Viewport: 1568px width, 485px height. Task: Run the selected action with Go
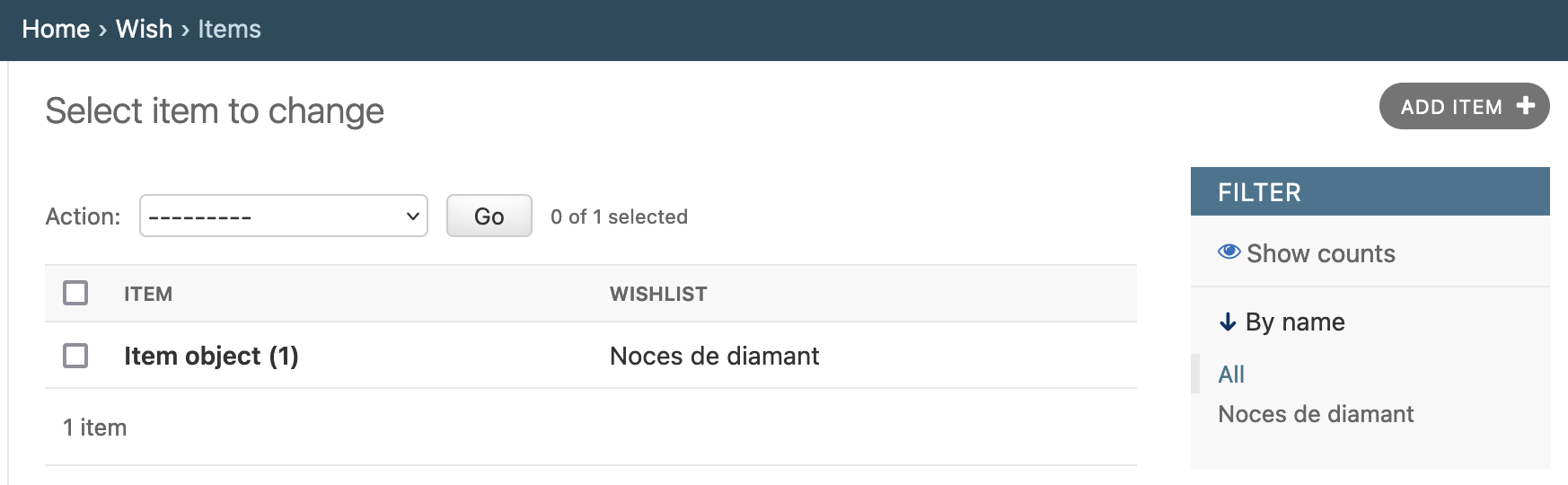tap(489, 216)
